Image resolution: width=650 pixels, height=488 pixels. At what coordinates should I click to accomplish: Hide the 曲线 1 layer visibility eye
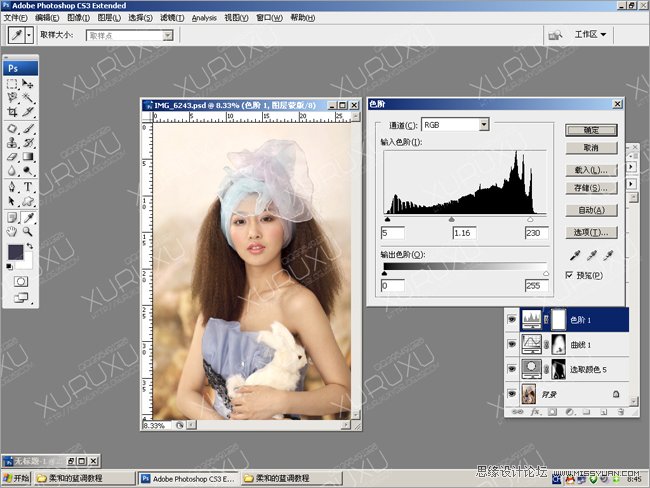point(512,345)
